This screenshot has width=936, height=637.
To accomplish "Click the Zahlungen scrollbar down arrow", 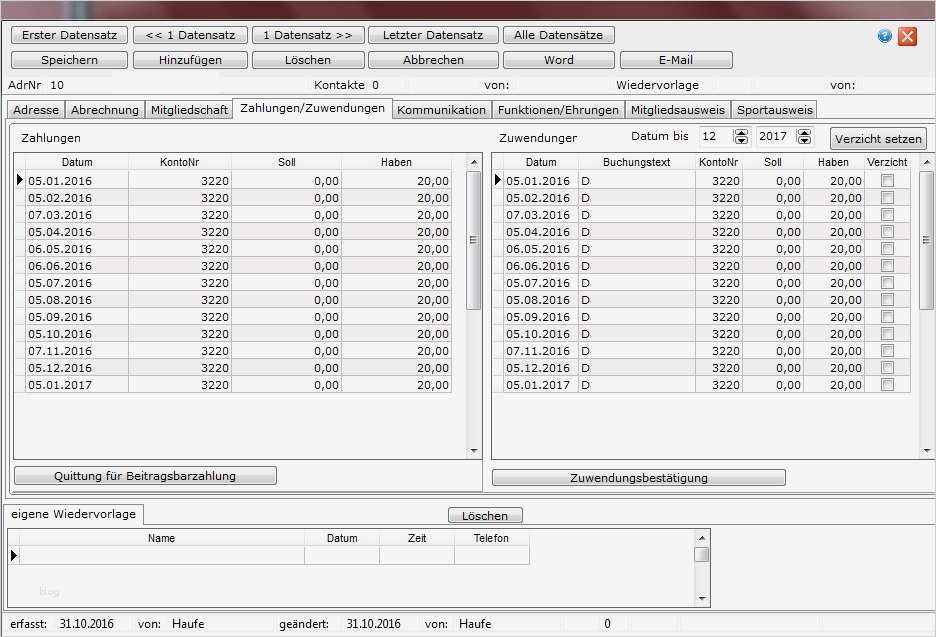I will [474, 451].
